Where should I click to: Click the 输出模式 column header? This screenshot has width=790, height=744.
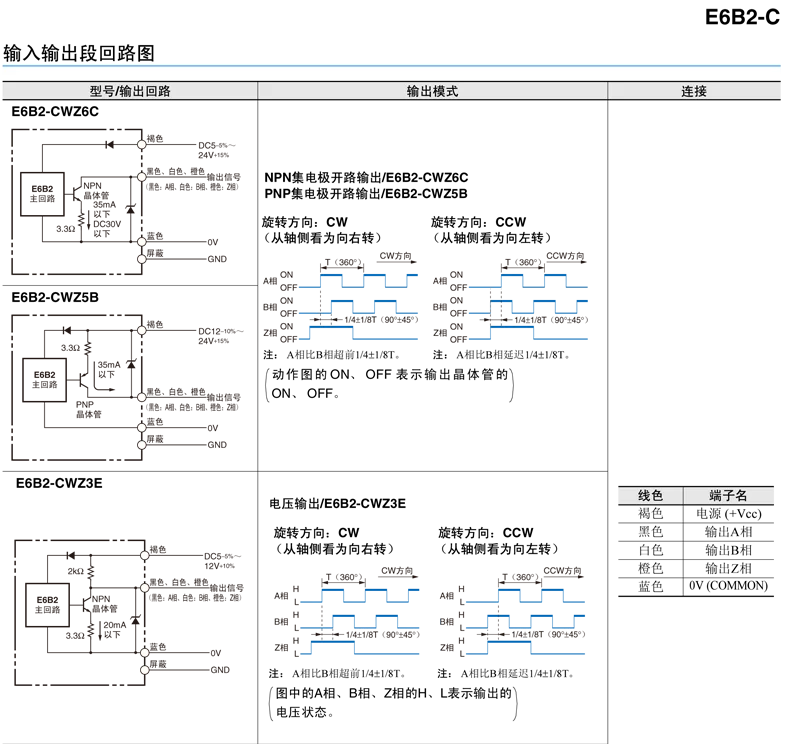click(432, 91)
